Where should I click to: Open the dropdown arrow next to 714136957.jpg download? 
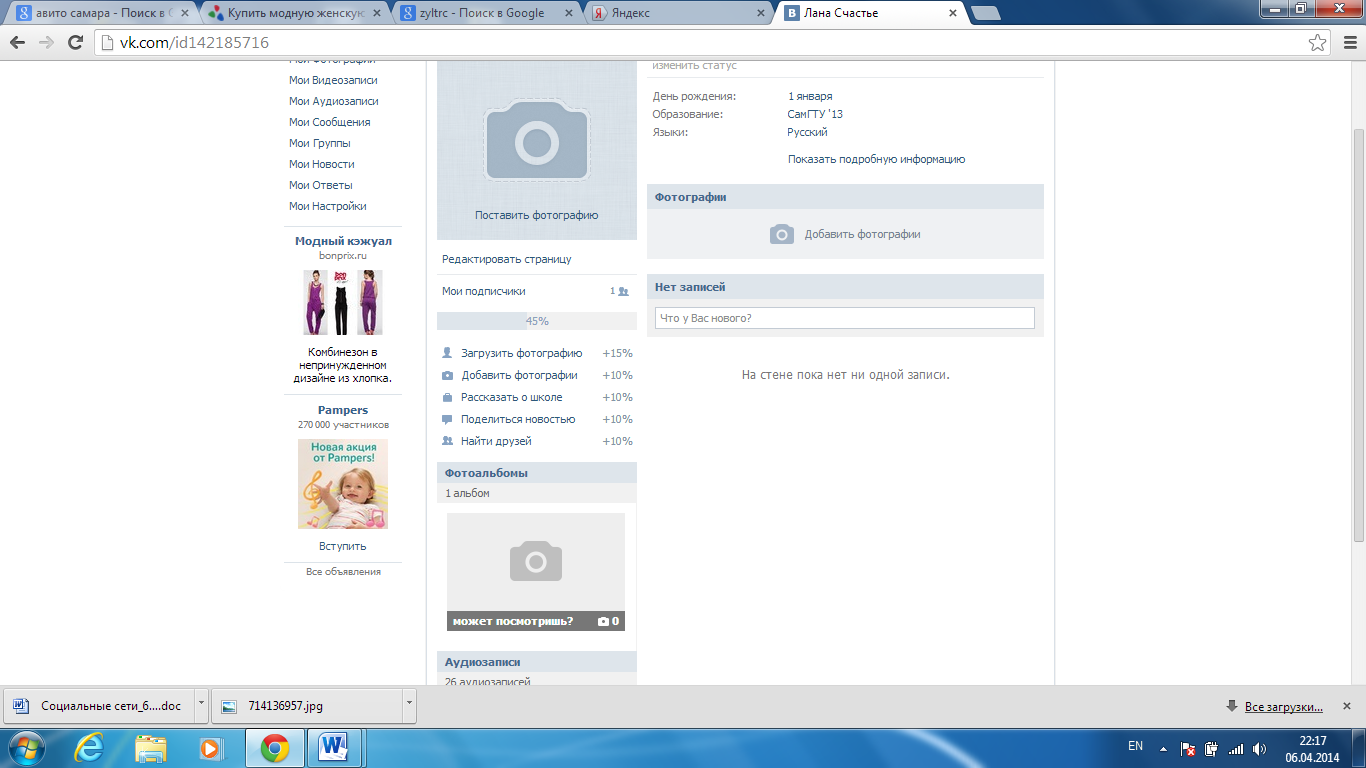click(x=408, y=705)
